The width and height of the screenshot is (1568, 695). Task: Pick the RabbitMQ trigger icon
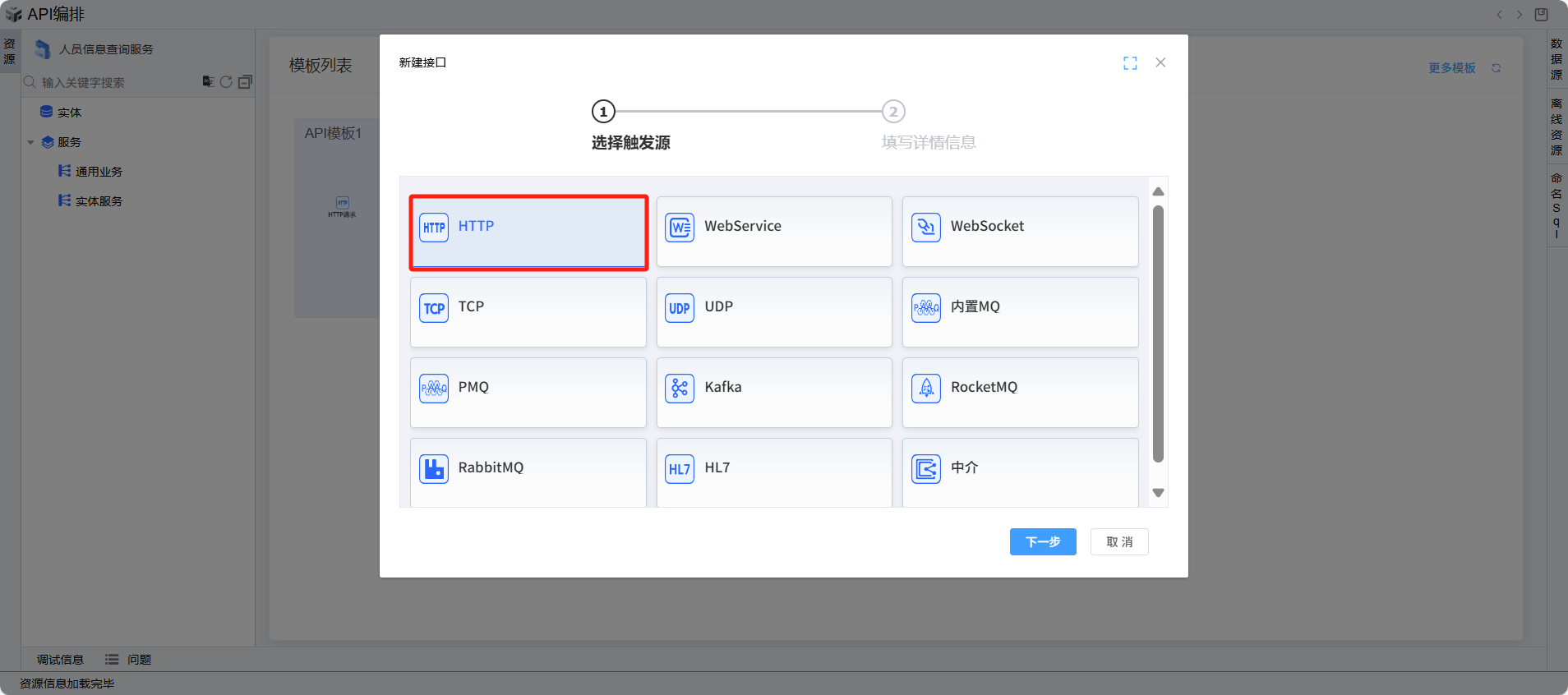coord(434,468)
